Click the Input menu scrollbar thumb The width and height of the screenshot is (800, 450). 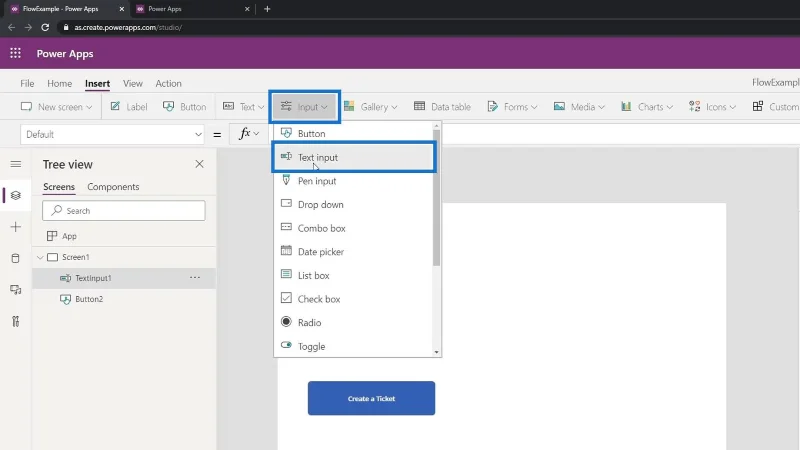coord(436,198)
